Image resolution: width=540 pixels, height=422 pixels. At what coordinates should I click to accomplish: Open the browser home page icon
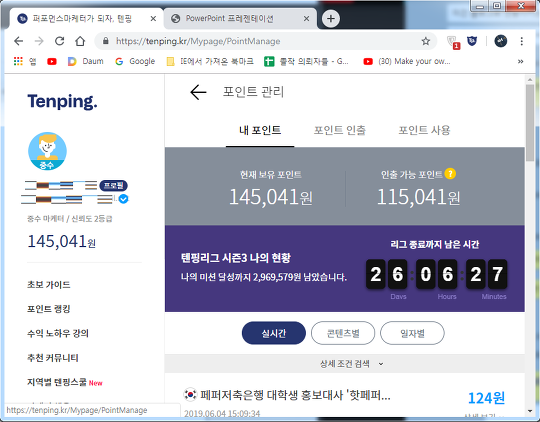point(80,41)
